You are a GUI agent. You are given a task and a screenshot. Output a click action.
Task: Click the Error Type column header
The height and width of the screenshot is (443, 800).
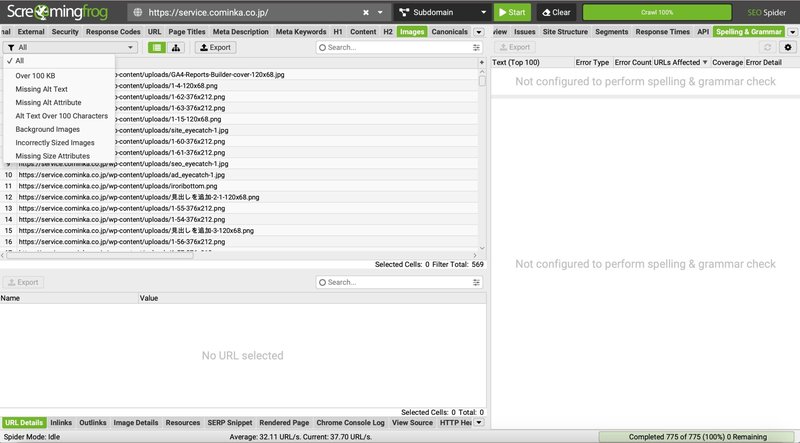tap(592, 62)
